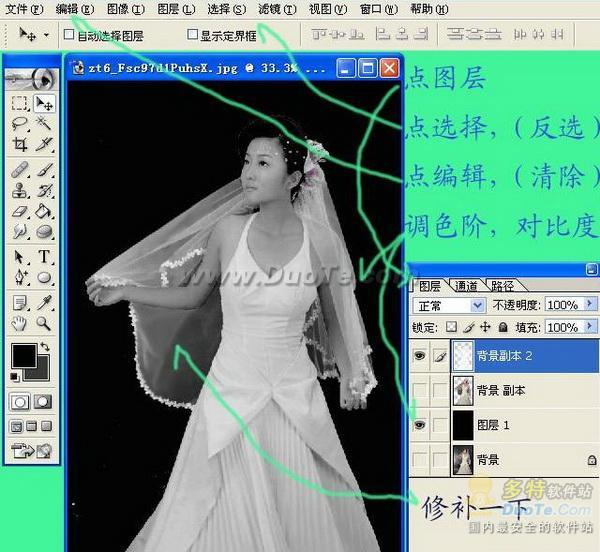Enable the 显示定界框 checkbox
This screenshot has width=600, height=552.
pyautogui.click(x=192, y=34)
